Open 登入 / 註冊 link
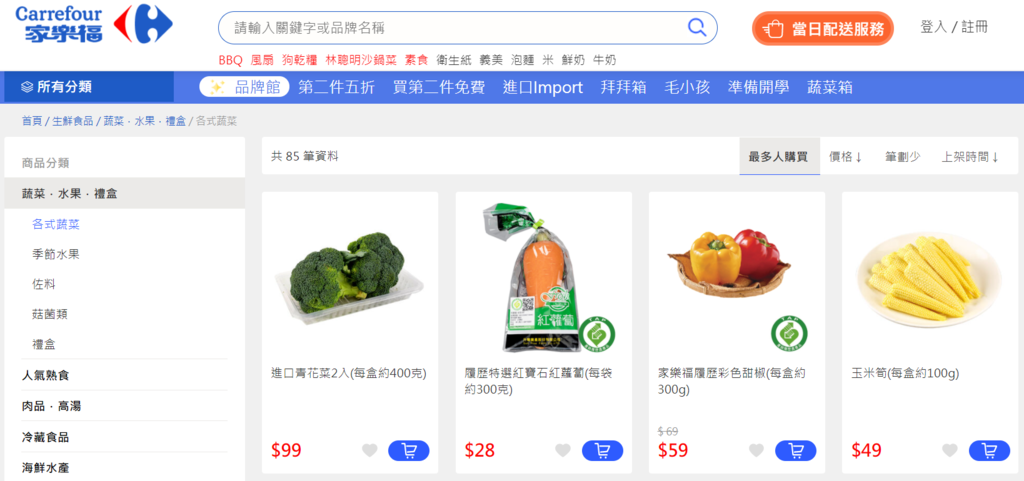 pos(954,27)
